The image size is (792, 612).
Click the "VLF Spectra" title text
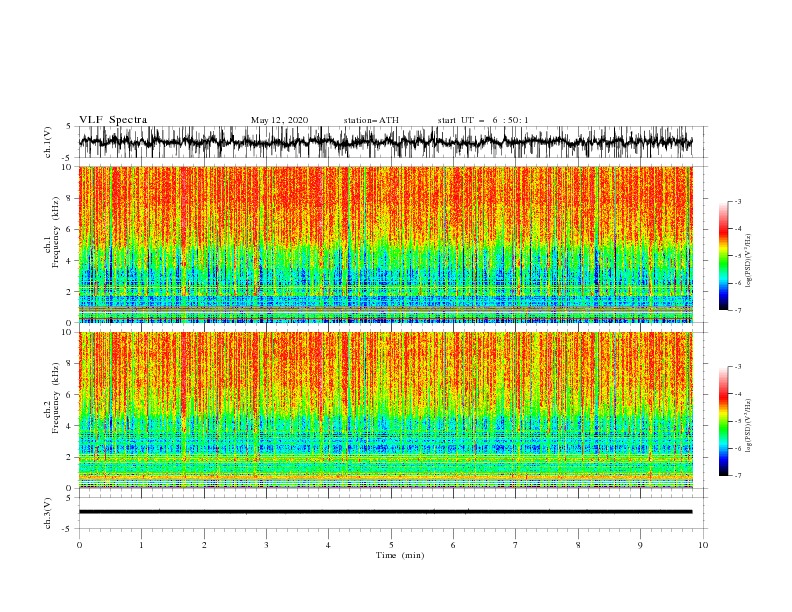coord(113,120)
